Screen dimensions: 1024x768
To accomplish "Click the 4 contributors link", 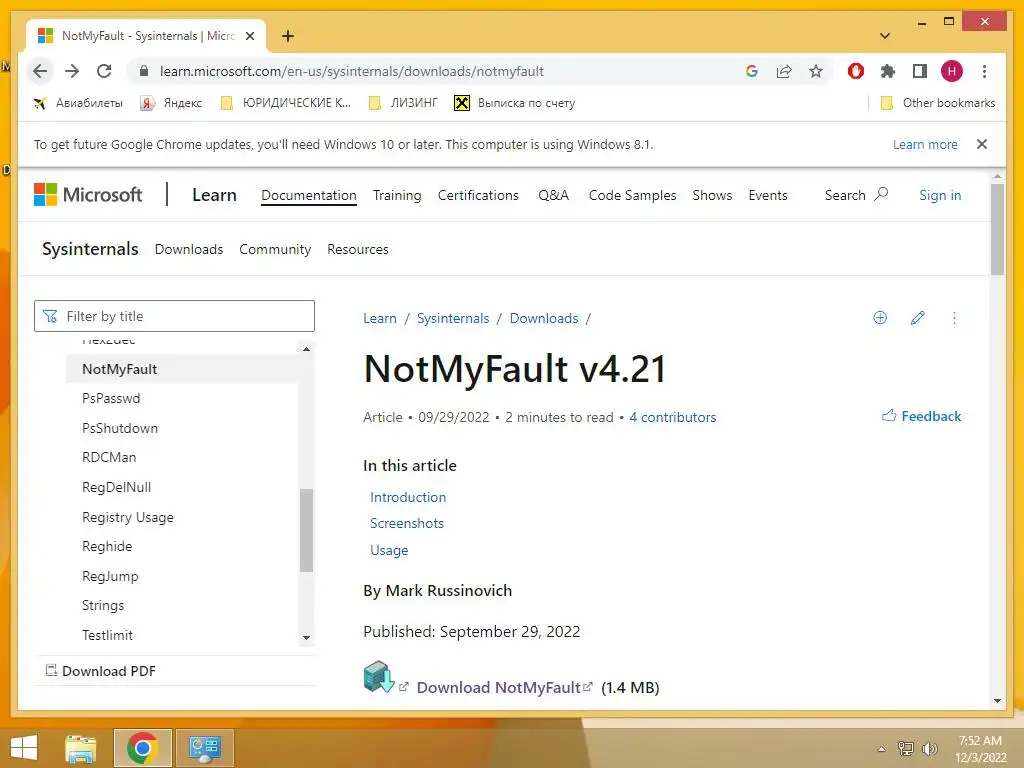I will pyautogui.click(x=672, y=417).
